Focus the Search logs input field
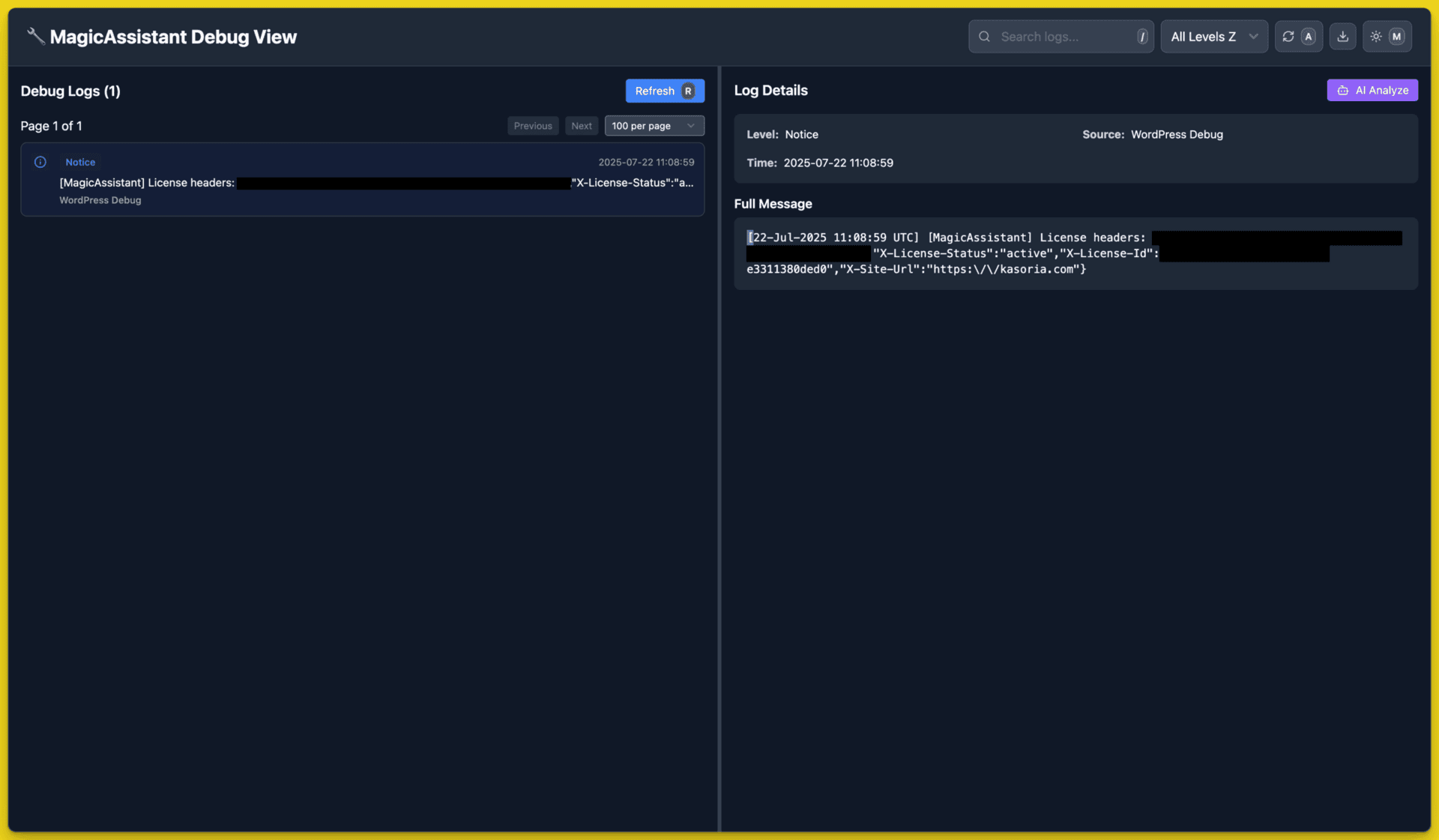This screenshot has height=840, width=1439. coord(1061,37)
